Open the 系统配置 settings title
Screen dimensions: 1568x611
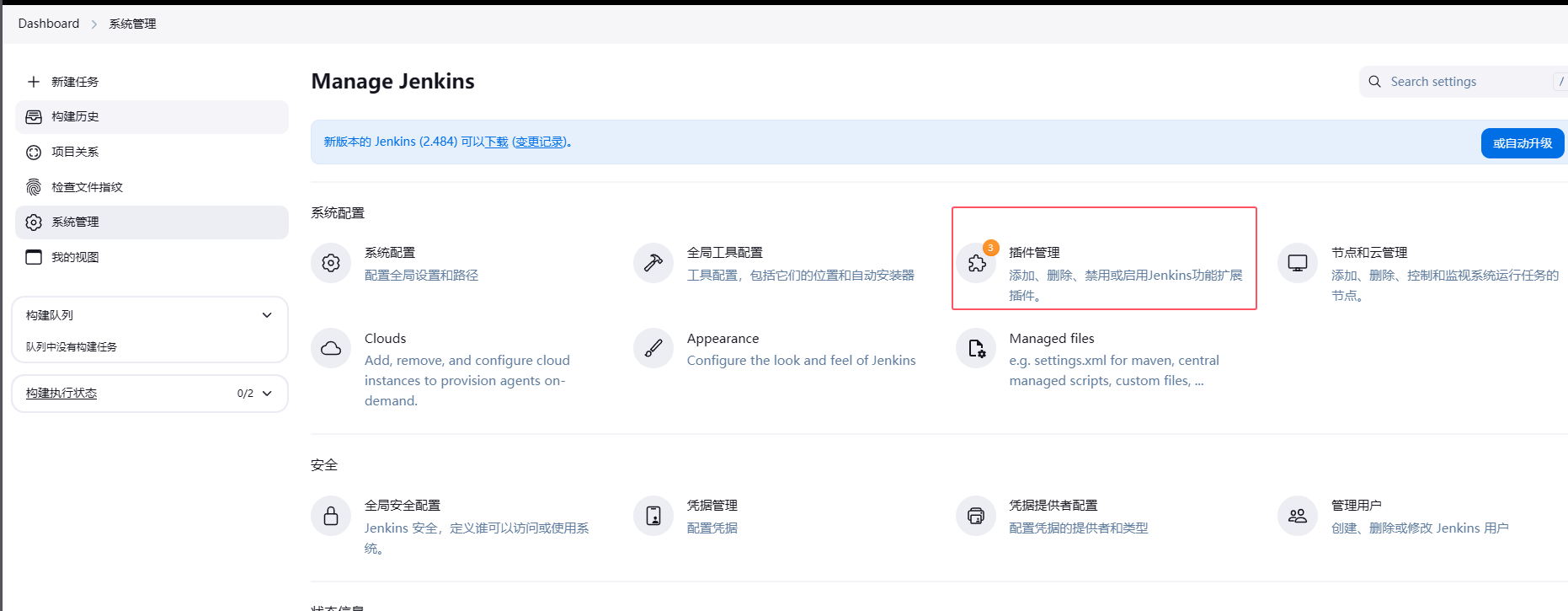pos(390,253)
